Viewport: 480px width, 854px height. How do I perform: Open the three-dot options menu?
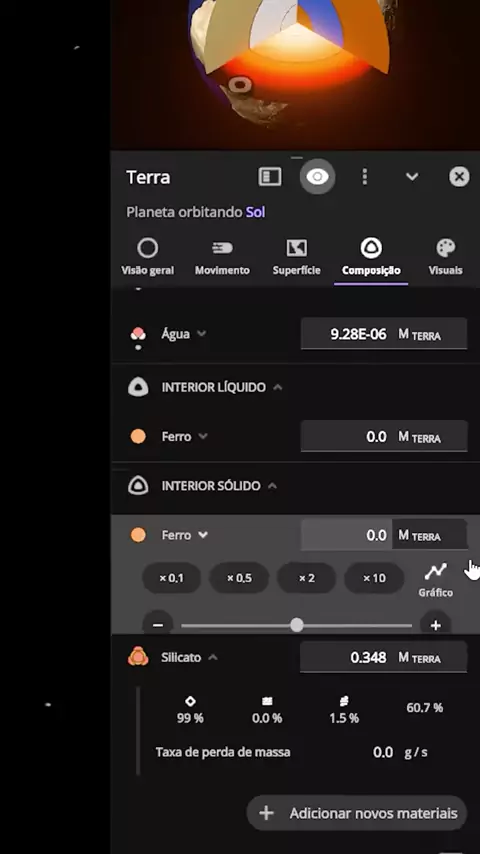(364, 176)
